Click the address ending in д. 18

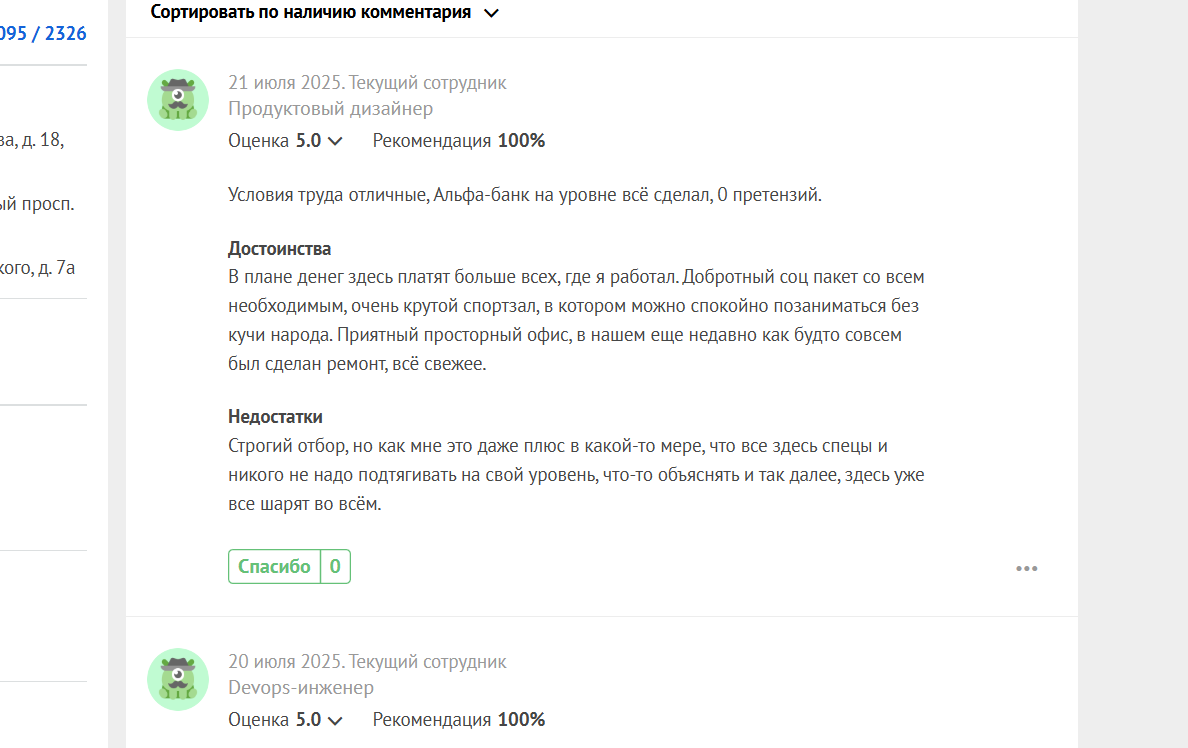click(x=32, y=140)
